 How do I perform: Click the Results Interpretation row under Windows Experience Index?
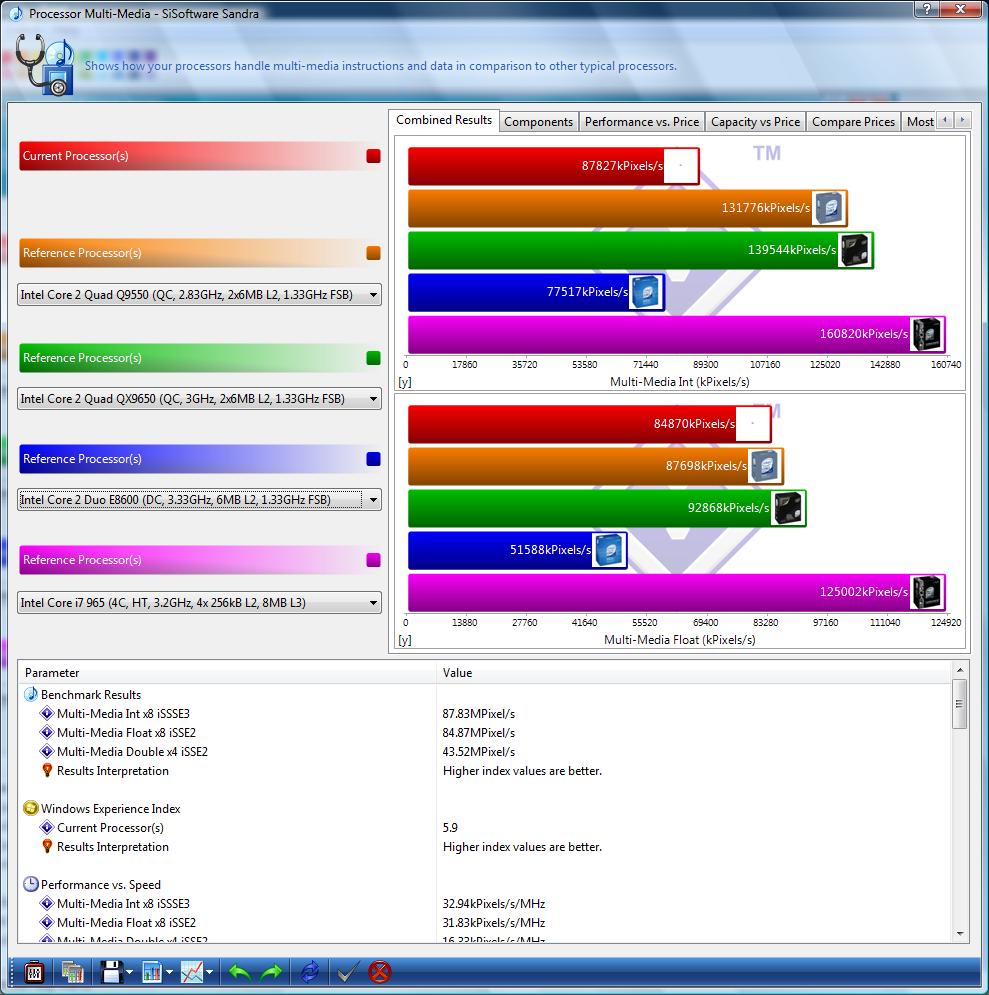pos(485,847)
